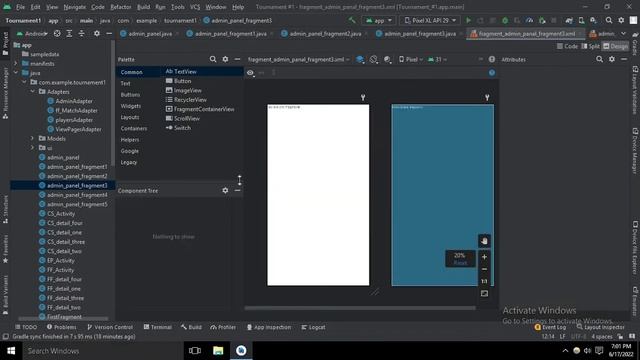Open Attributes panel settings gear
The image size is (640, 360).
point(611,59)
